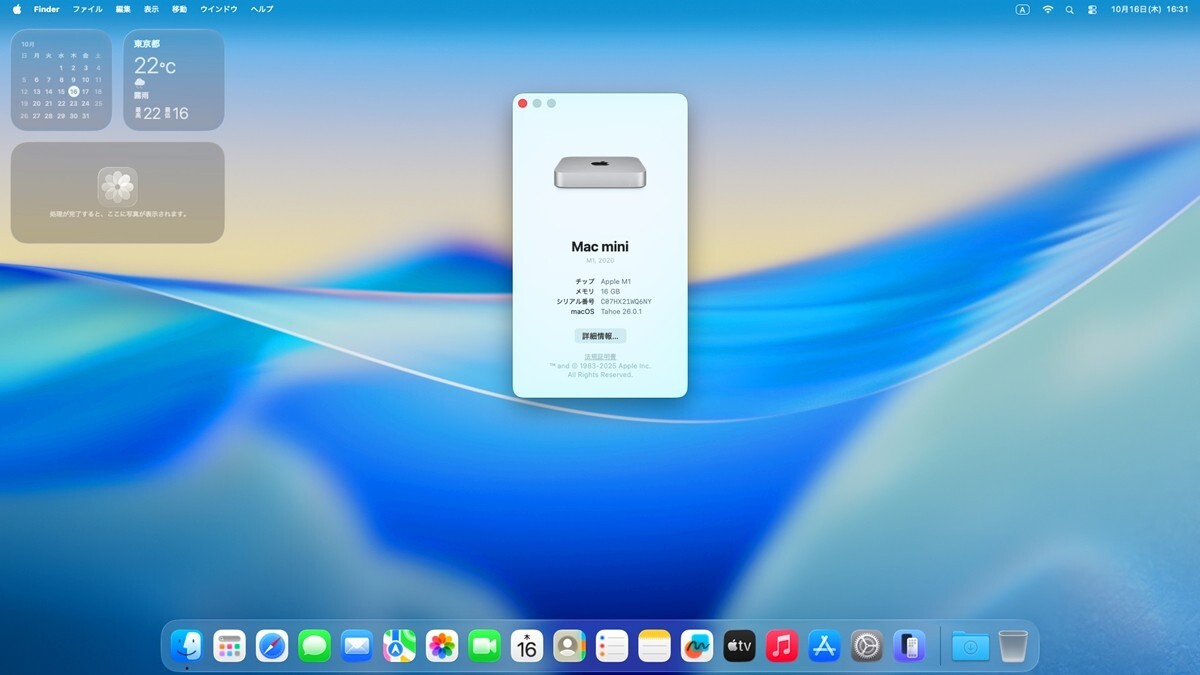Open Spotlight search magnifier in menu bar
Screen dimensions: 1200x675
pyautogui.click(x=1069, y=9)
